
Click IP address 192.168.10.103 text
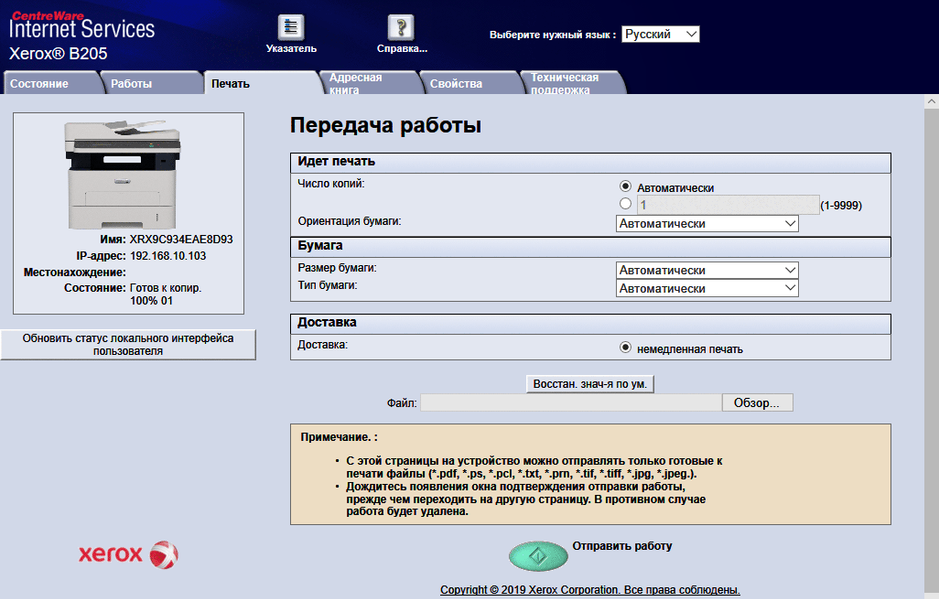click(168, 256)
